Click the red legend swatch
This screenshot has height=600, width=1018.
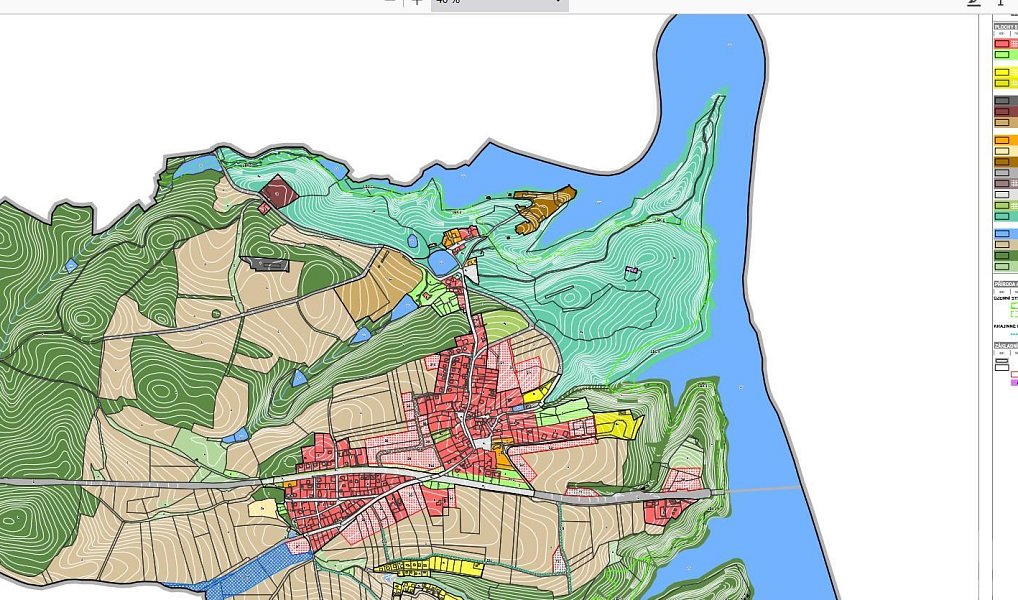[1001, 44]
